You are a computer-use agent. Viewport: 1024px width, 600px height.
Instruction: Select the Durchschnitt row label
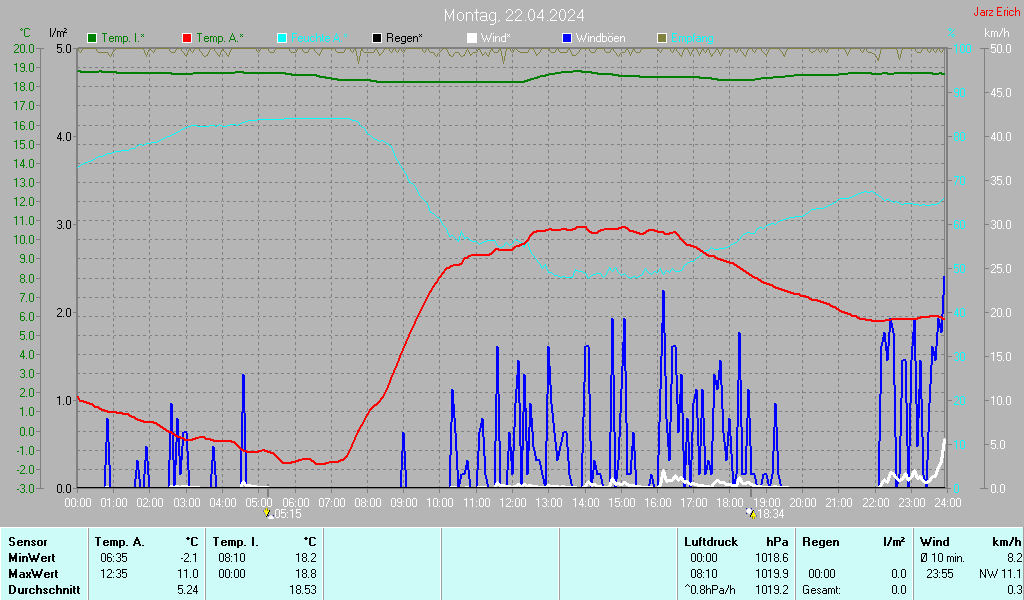point(42,590)
